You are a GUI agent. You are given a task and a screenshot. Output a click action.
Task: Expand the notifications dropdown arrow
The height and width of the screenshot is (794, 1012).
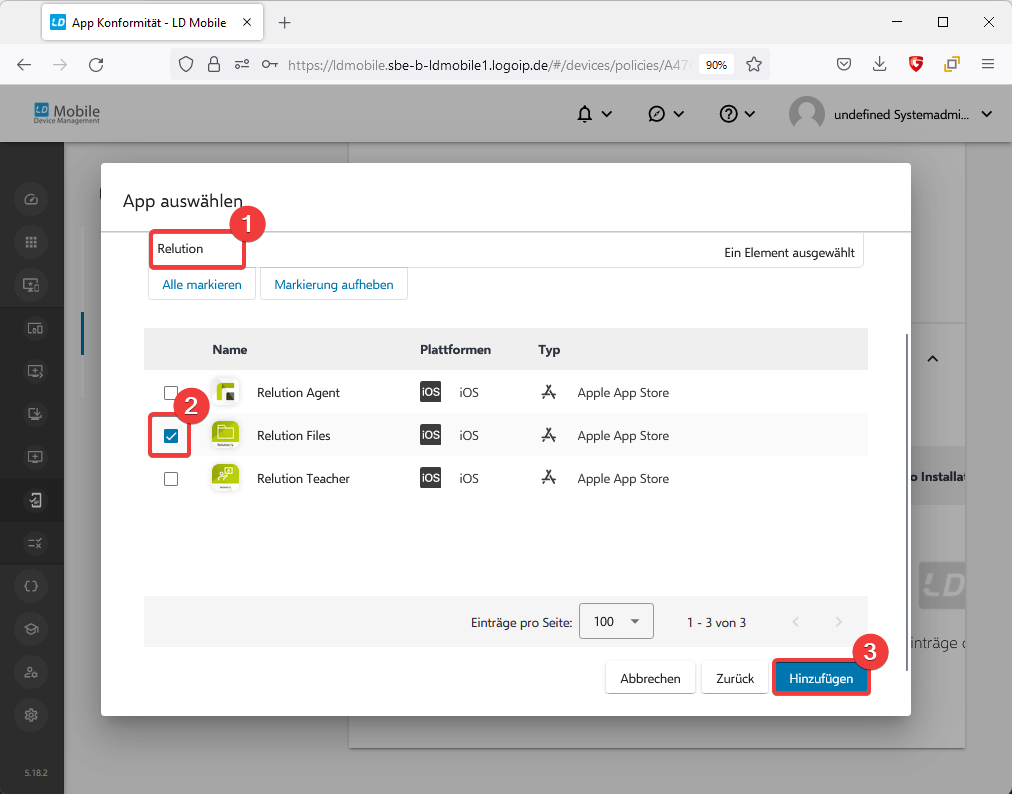tap(607, 114)
